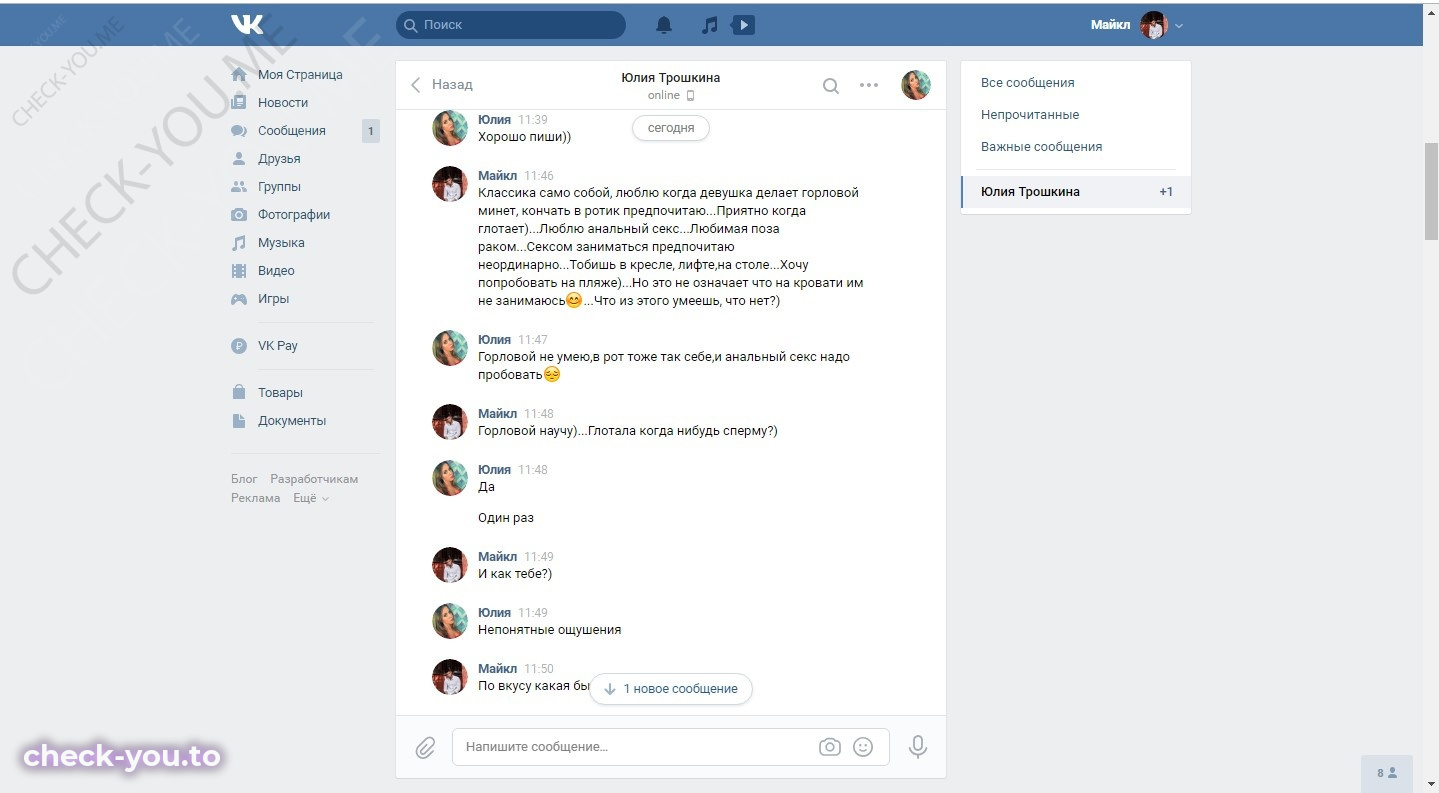
Task: Show Все сообщения filter
Action: click(1028, 83)
